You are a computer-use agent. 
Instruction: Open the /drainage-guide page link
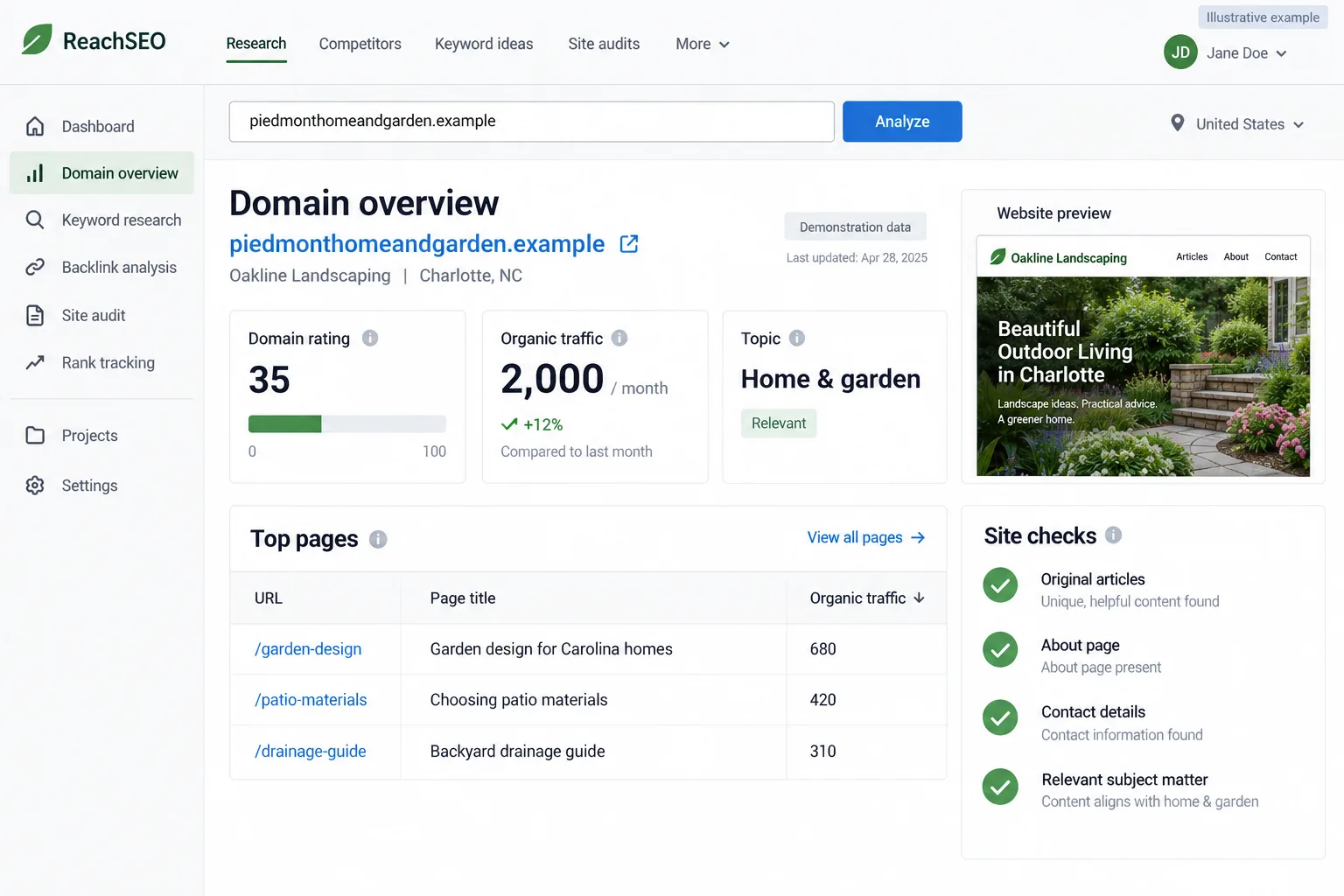coord(311,752)
